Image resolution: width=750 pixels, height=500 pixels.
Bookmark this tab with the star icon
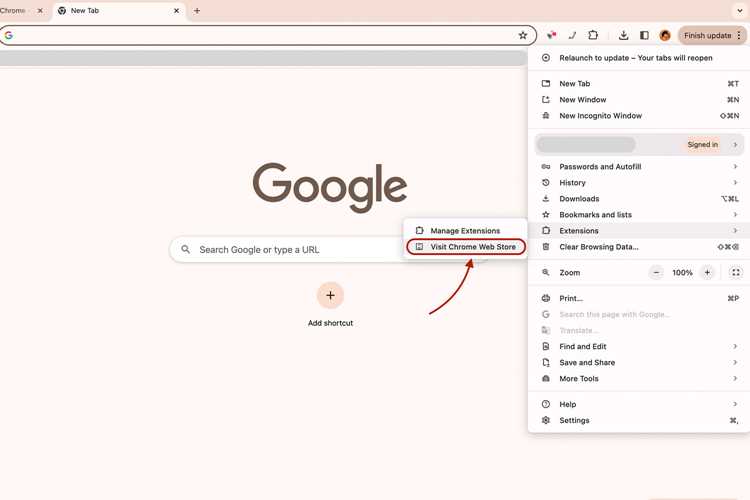click(x=523, y=35)
